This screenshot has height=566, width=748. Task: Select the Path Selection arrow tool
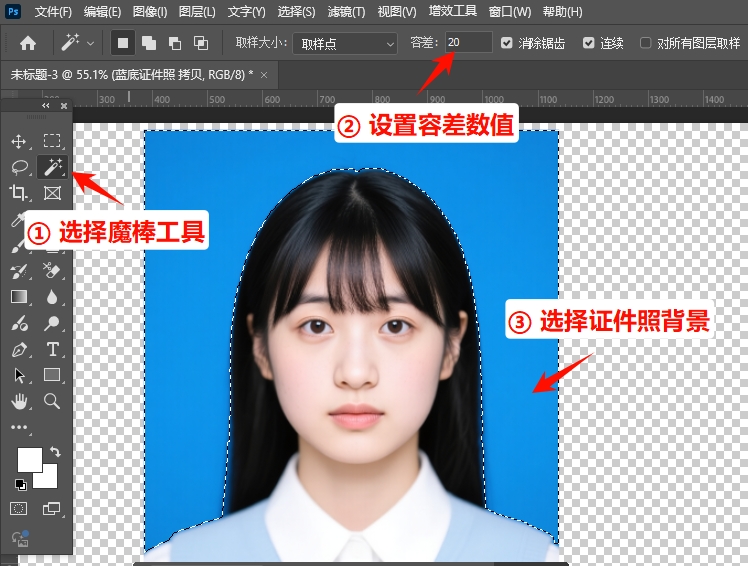click(19, 375)
